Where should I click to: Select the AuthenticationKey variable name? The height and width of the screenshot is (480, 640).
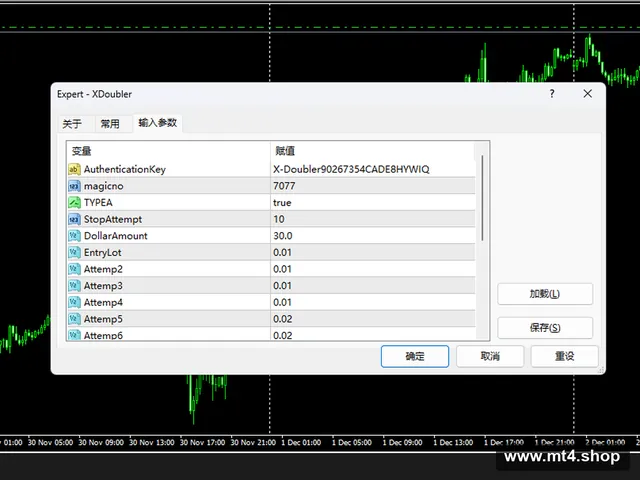click(125, 169)
